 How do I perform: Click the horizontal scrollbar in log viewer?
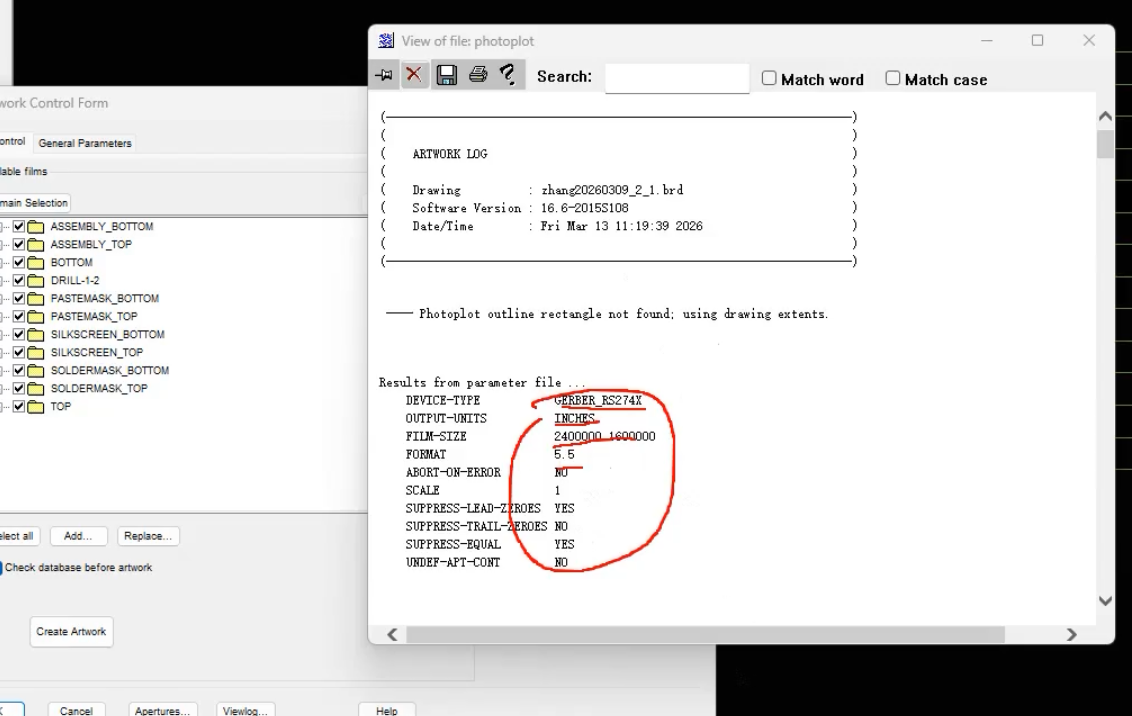[x=705, y=634]
